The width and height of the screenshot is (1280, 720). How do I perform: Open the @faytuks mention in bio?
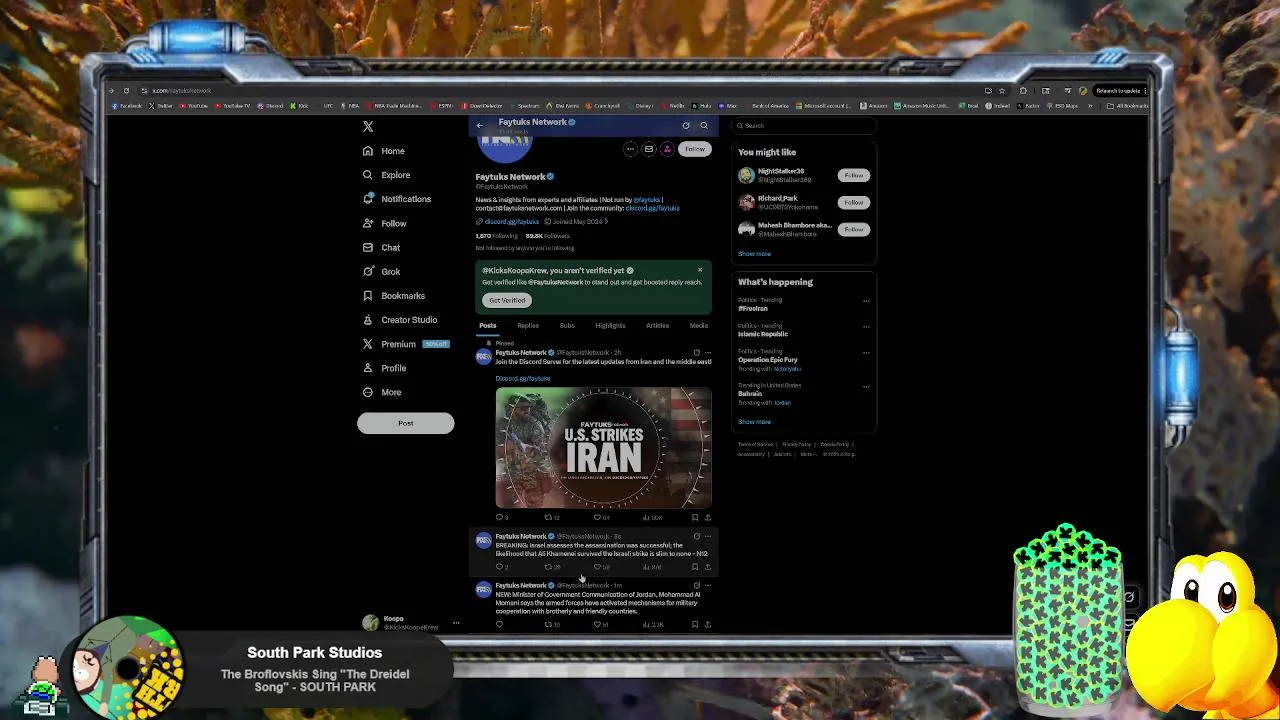tap(648, 200)
